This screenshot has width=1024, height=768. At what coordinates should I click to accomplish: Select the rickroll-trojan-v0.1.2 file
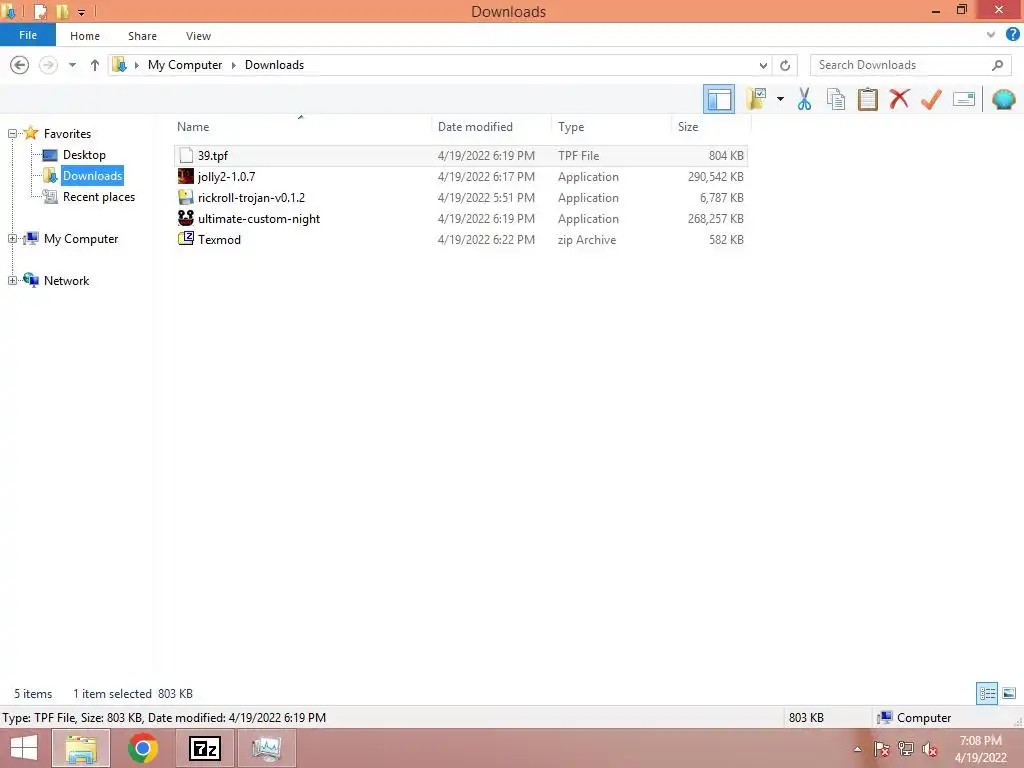point(461,197)
